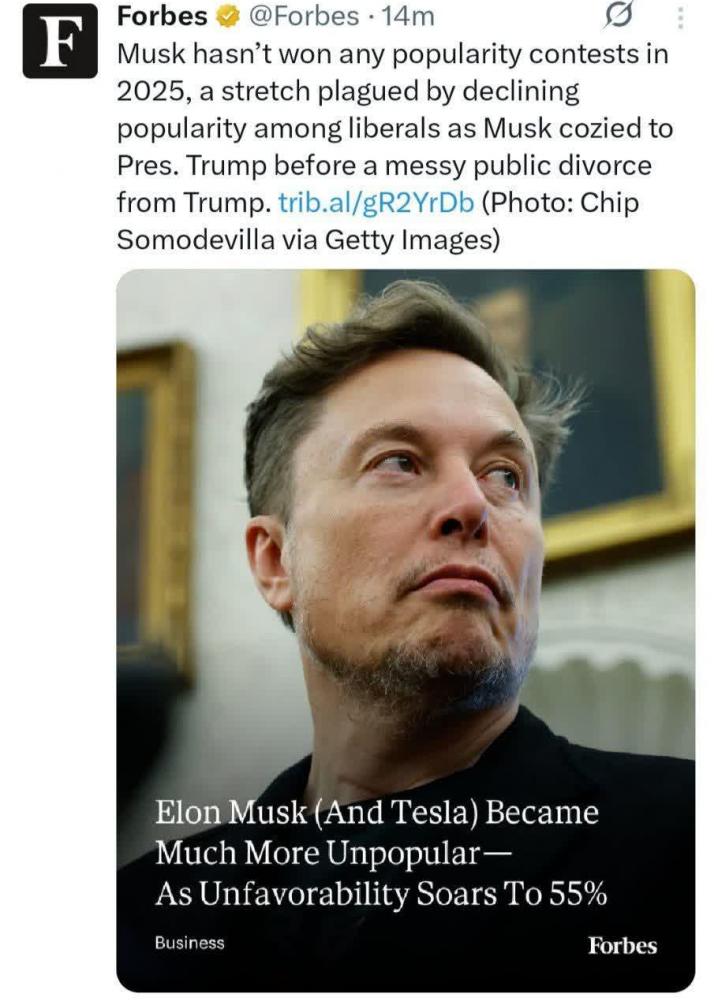Click the Forbes wordmark on article card
The width and height of the screenshot is (718, 1000).
pyautogui.click(x=622, y=945)
